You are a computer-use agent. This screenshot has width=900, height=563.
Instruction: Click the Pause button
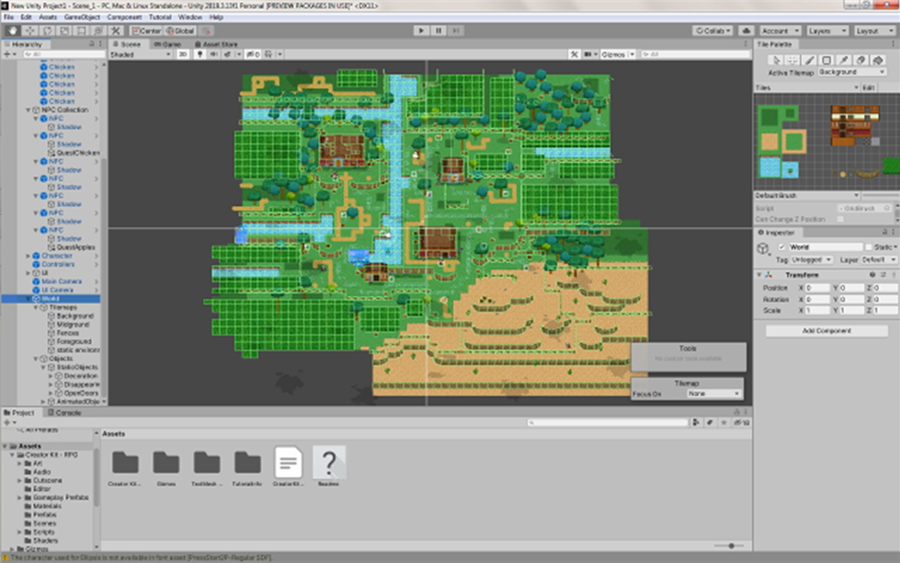pyautogui.click(x=439, y=30)
